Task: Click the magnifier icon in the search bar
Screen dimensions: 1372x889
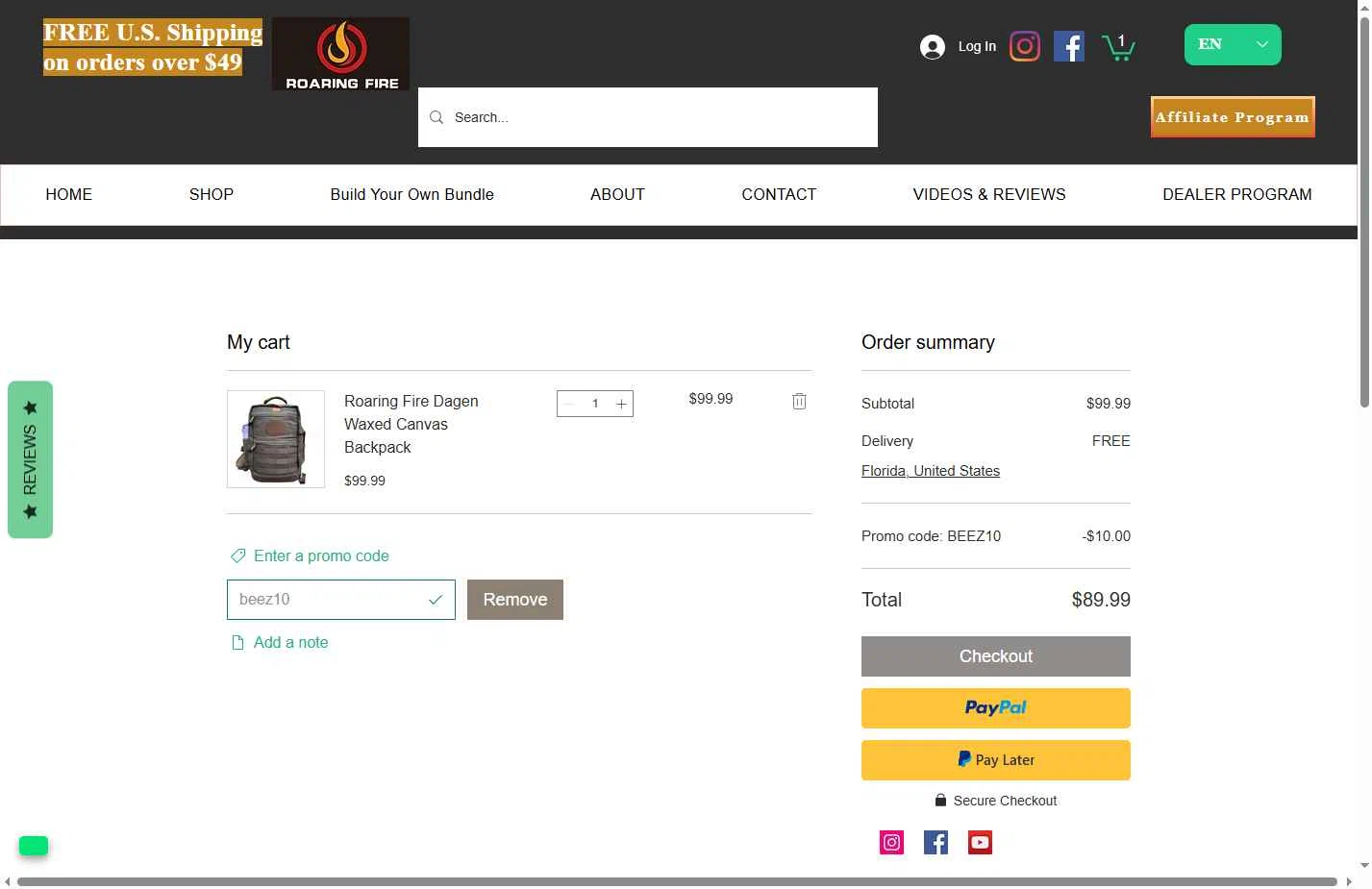Action: (x=437, y=117)
